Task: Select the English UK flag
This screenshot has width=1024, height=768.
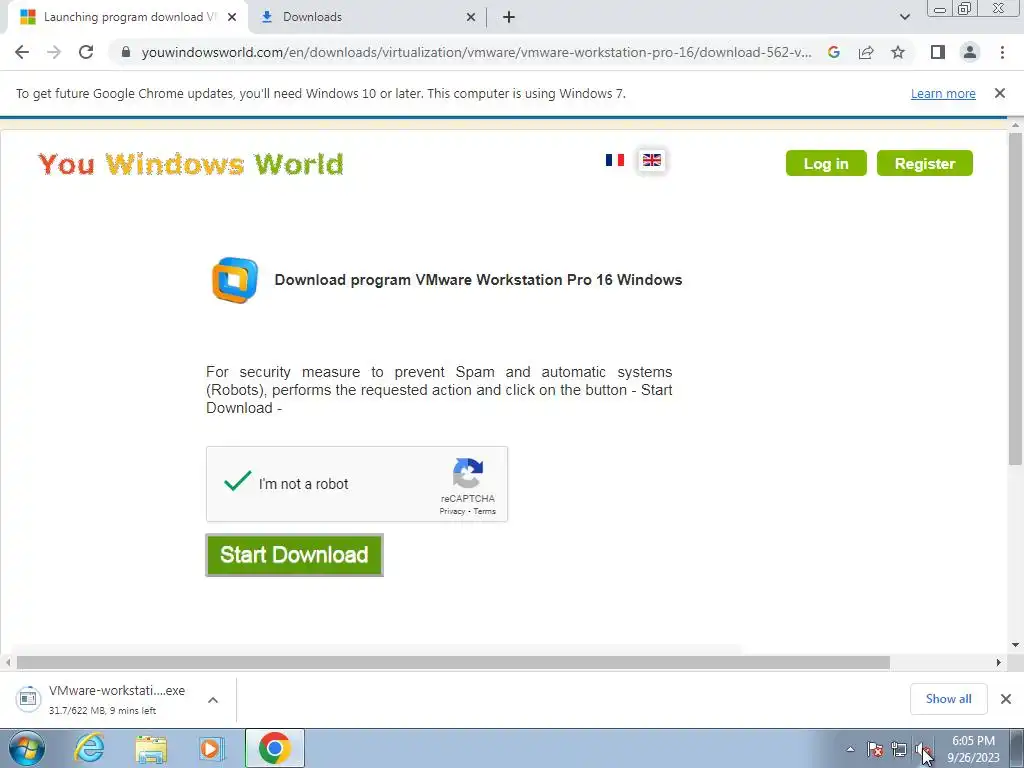Action: coord(652,160)
